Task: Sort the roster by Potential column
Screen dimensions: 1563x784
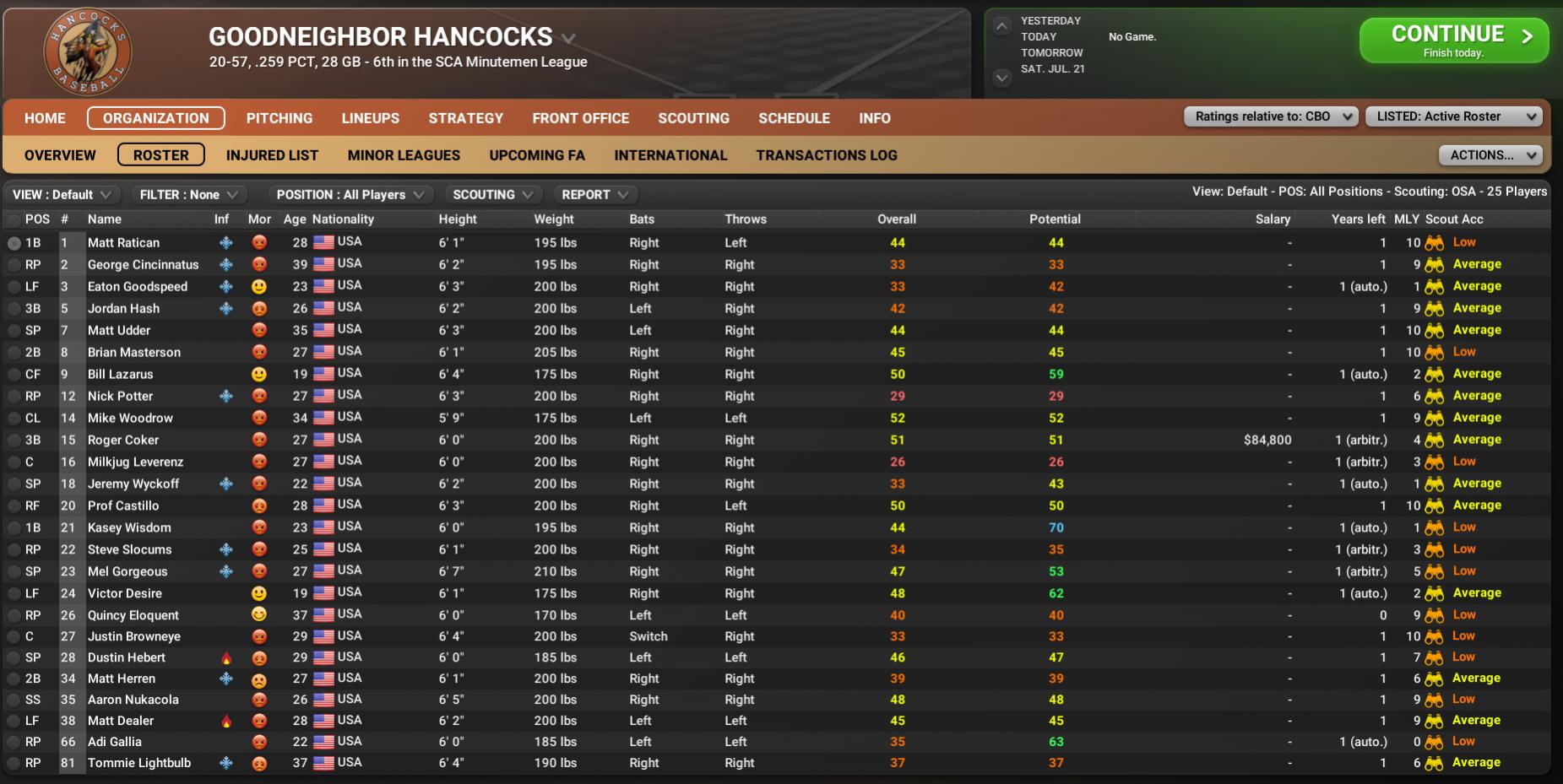Action: (x=1055, y=219)
